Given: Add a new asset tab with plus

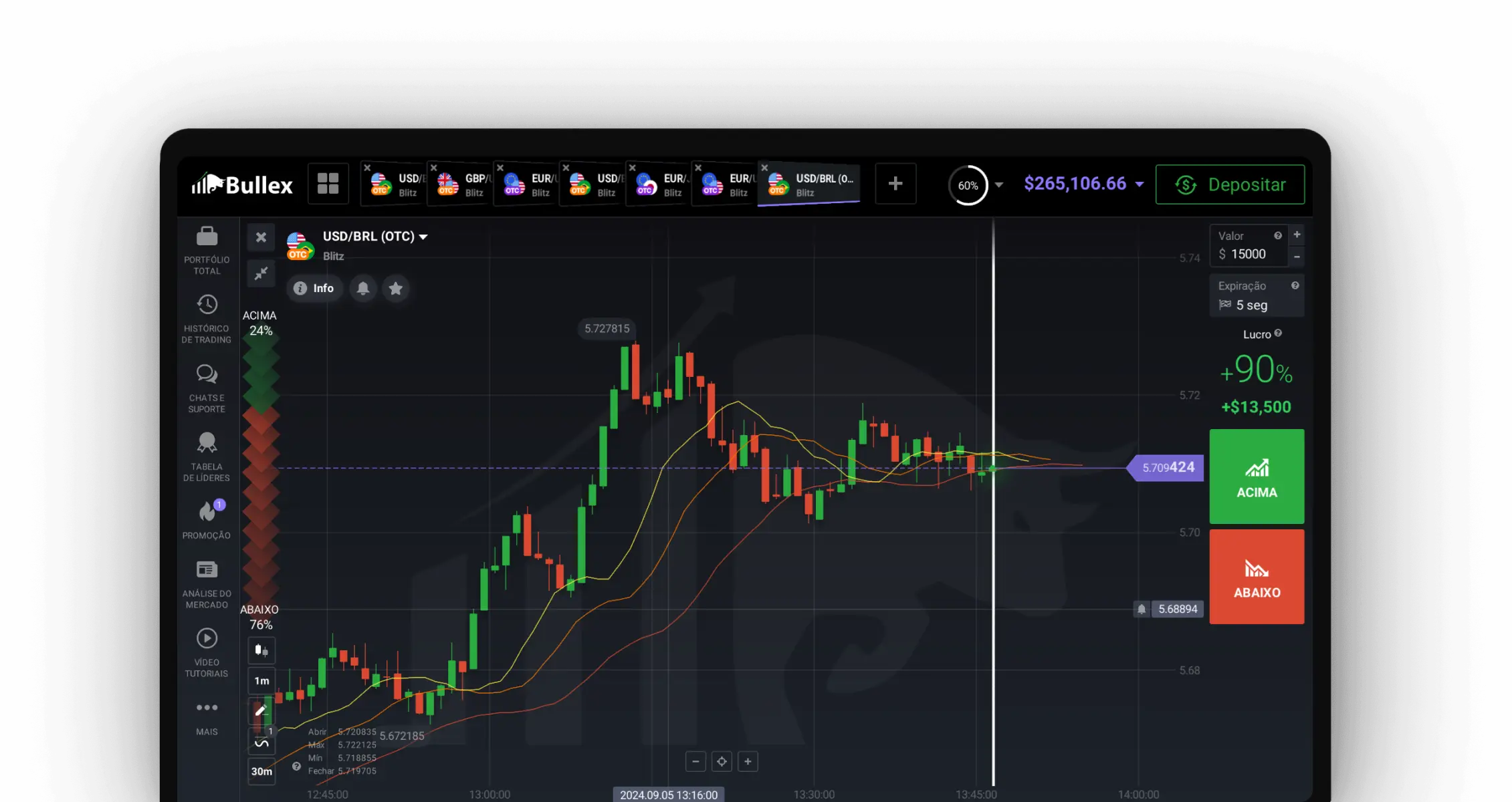Looking at the screenshot, I should [x=895, y=184].
